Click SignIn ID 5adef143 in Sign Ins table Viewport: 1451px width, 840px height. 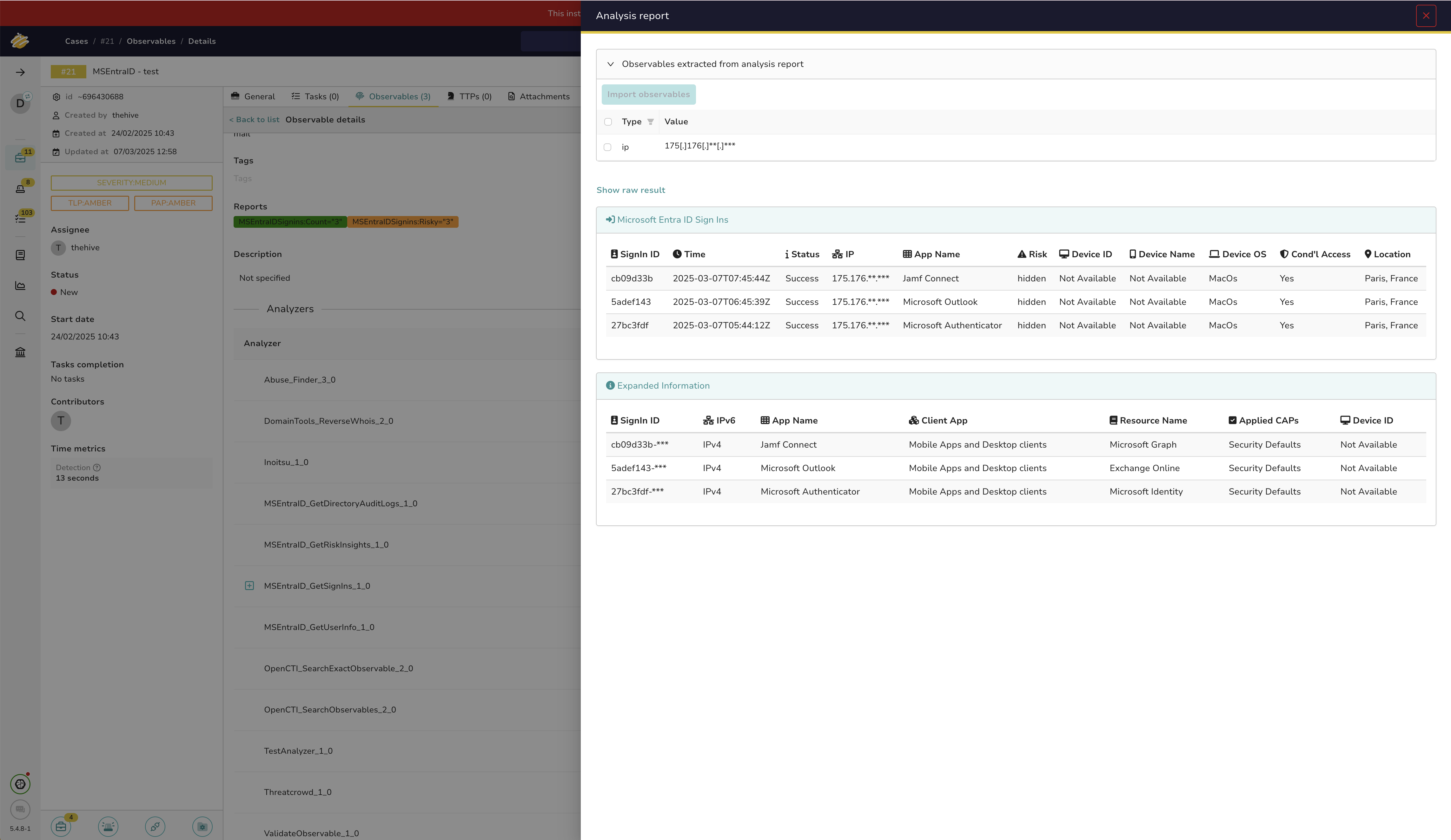pos(631,302)
